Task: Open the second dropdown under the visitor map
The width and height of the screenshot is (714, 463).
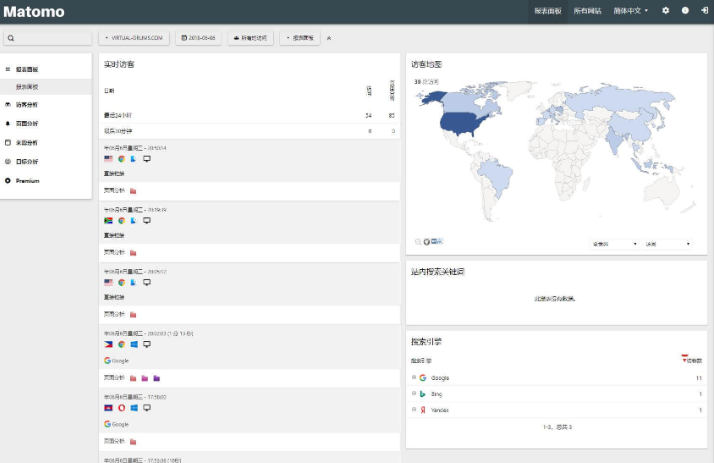Action: 667,244
